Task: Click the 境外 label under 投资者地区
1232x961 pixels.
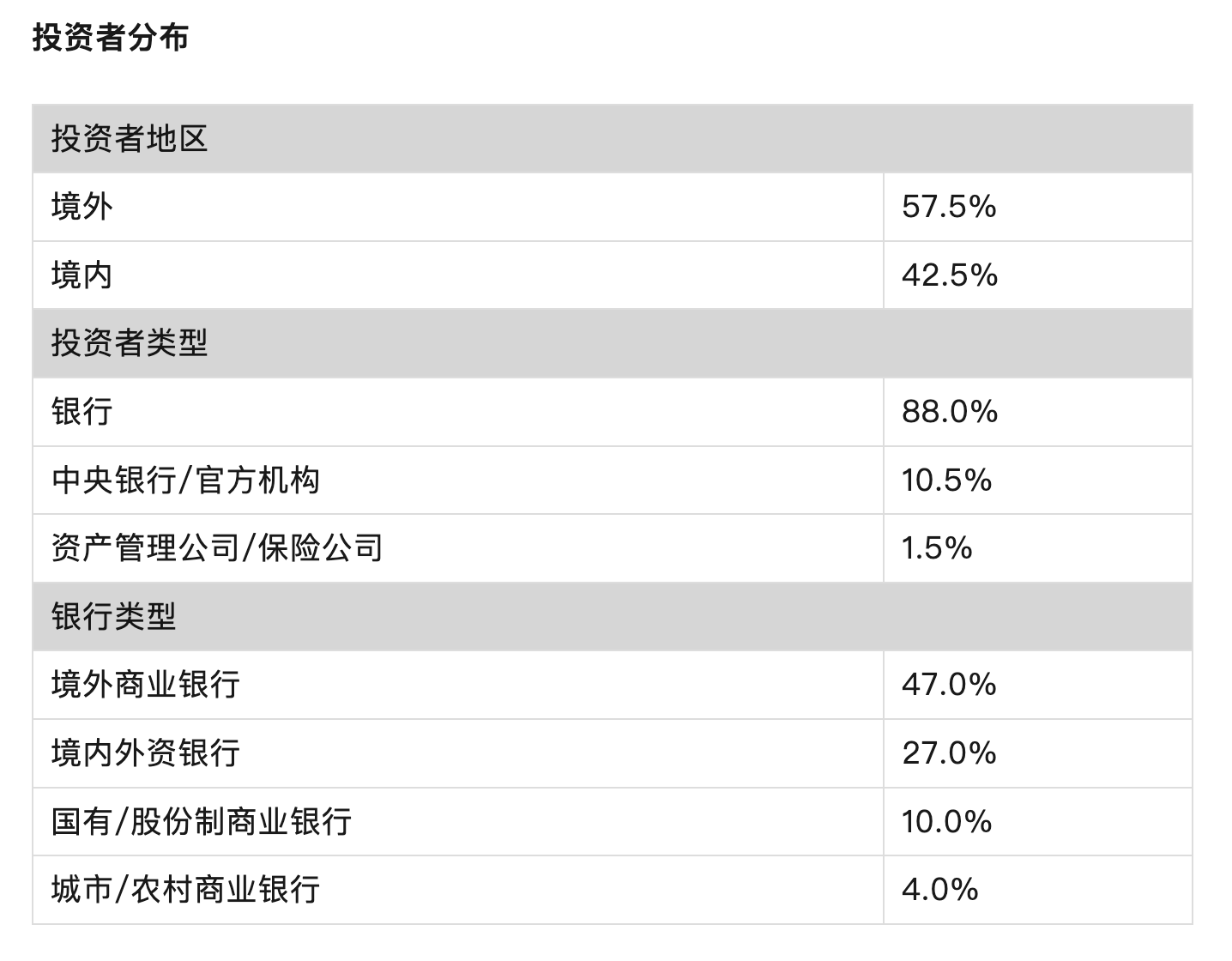Action: coord(82,207)
